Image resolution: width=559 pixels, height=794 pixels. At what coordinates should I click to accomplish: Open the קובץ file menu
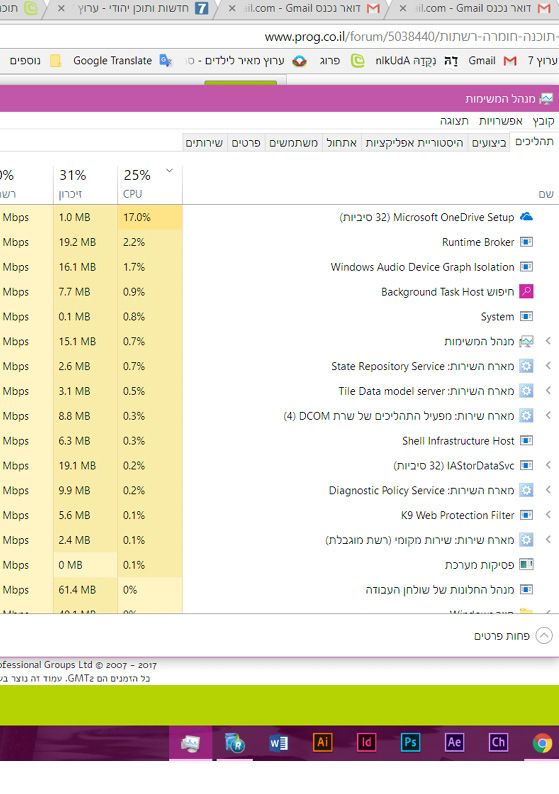click(543, 121)
